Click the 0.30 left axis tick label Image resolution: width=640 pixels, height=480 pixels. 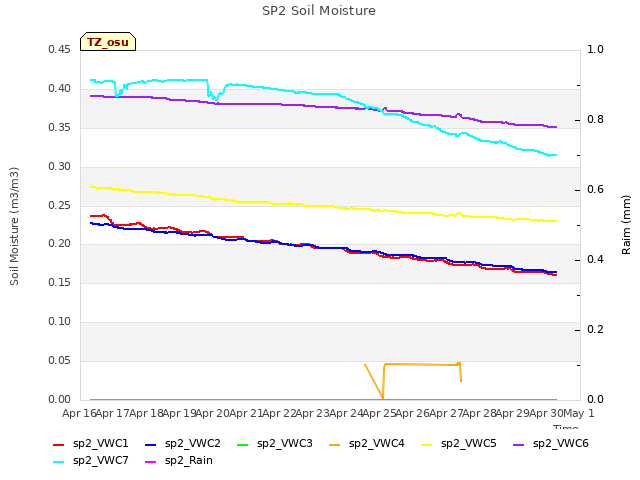pos(59,167)
